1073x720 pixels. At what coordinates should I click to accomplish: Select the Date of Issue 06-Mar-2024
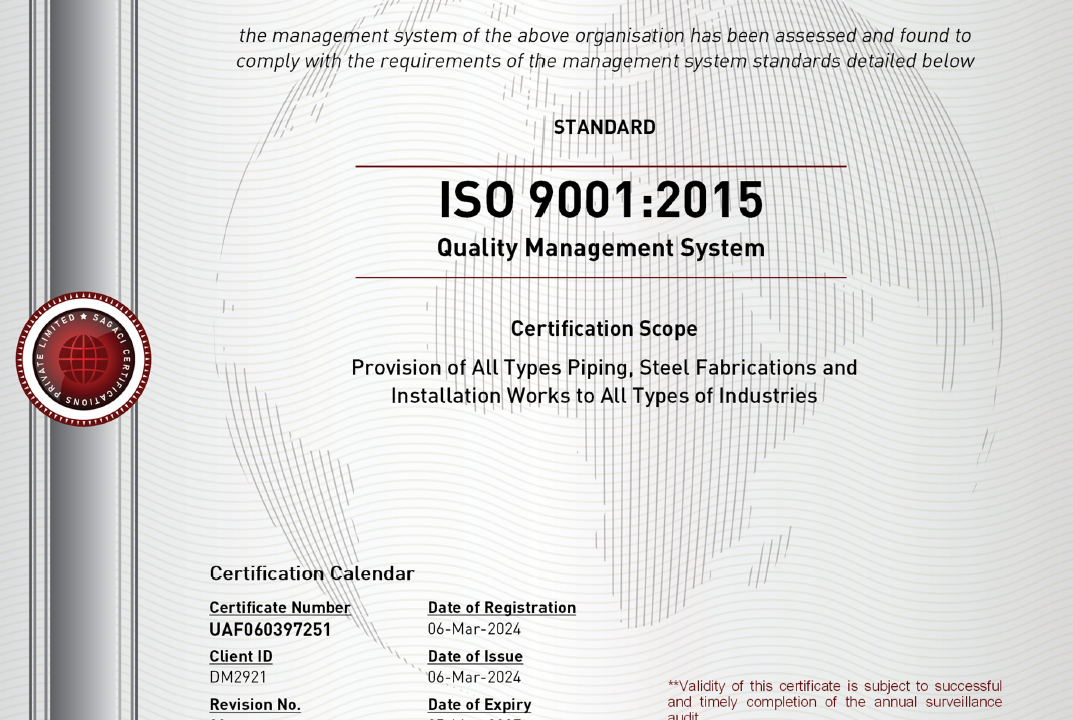point(474,677)
